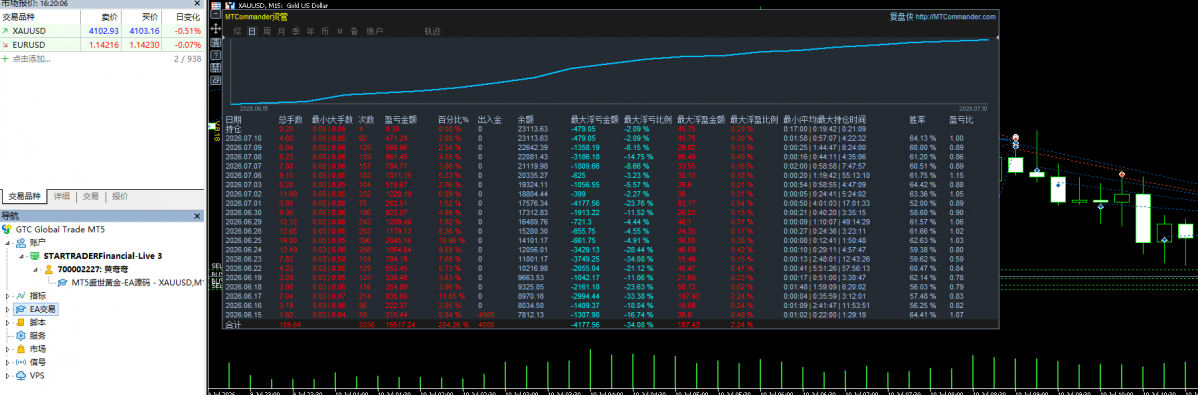This screenshot has height=395, width=1198.
Task: Open the http://MTCommander.com link
Action: pyautogui.click(x=955, y=16)
